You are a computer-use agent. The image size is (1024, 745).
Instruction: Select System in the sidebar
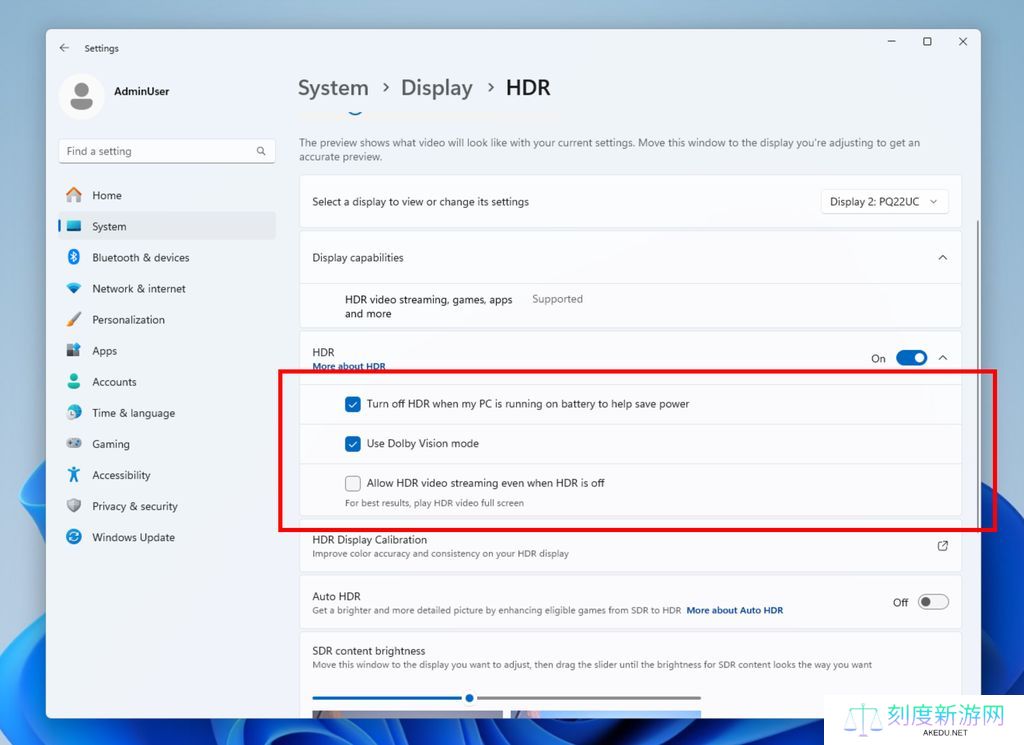(x=167, y=226)
